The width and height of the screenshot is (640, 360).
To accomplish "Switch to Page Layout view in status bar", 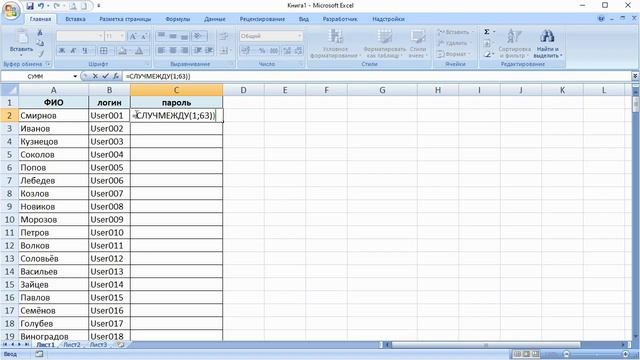I will [x=526, y=354].
